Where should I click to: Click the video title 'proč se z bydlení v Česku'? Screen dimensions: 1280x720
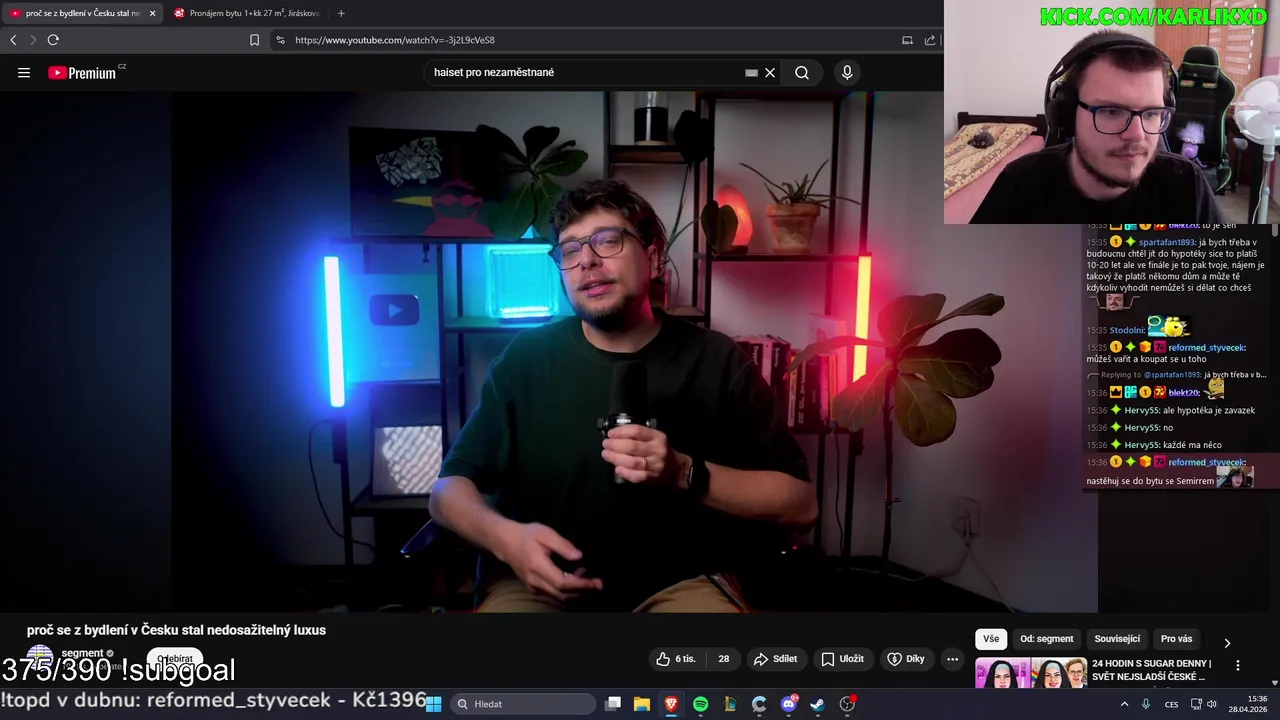coord(176,630)
